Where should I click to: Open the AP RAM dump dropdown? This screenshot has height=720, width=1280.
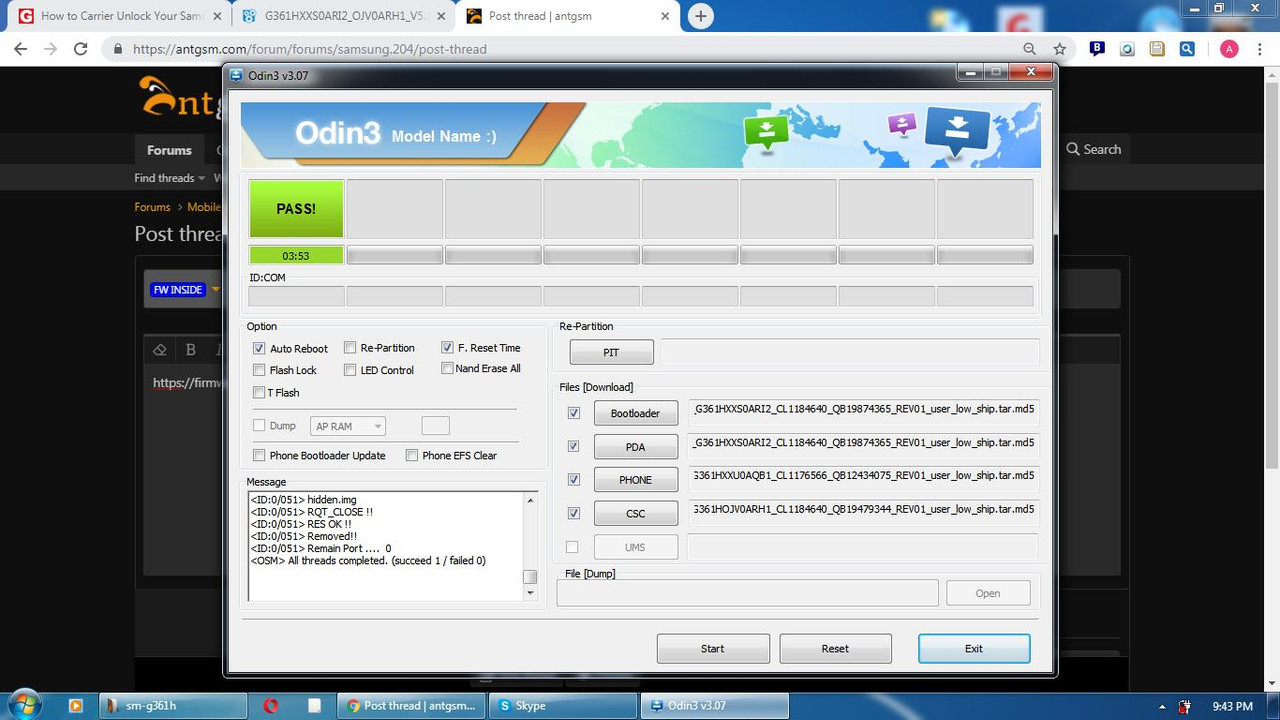(x=348, y=426)
